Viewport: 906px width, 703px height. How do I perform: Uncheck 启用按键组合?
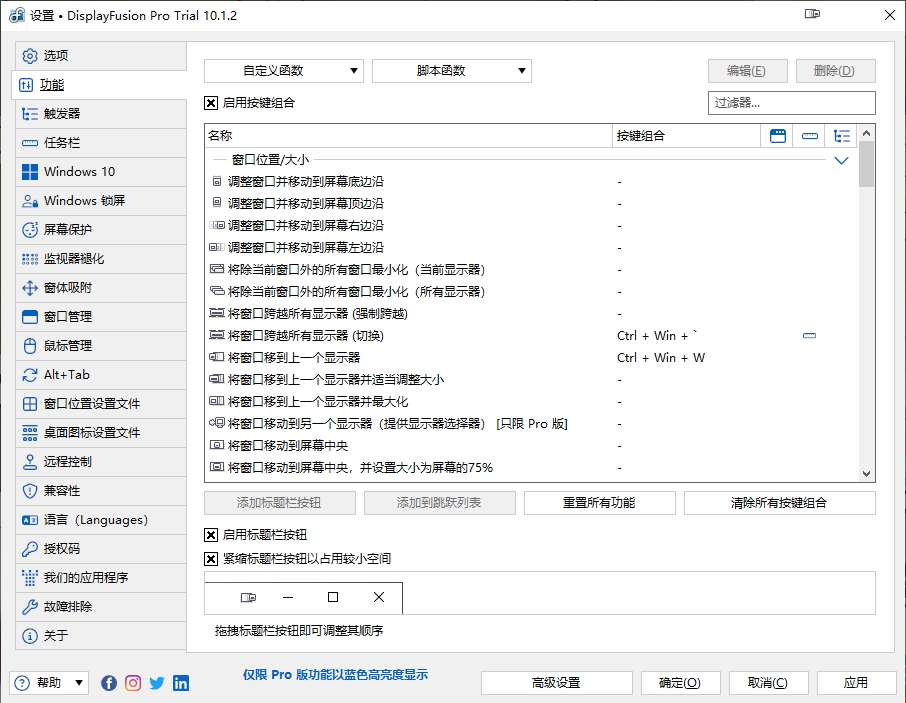(210, 102)
